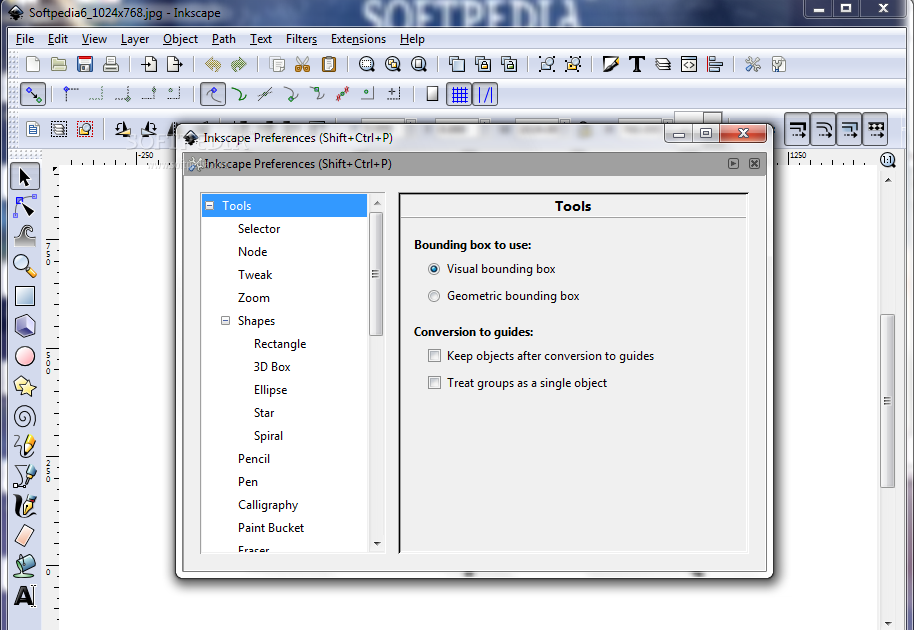Open the Extensions menu
This screenshot has height=630, width=914.
click(x=358, y=39)
